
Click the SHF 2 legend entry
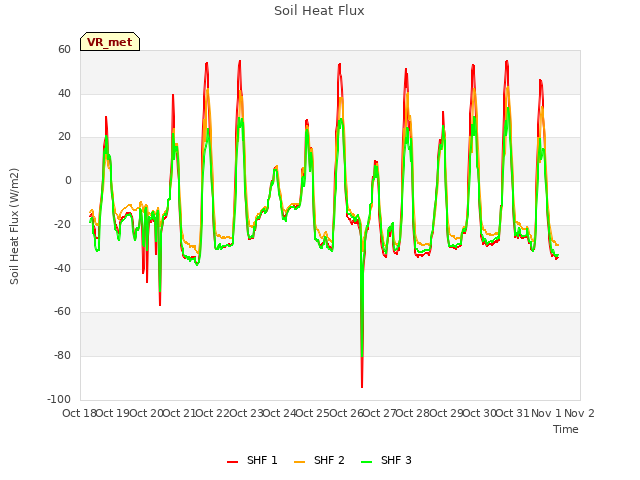319,460
